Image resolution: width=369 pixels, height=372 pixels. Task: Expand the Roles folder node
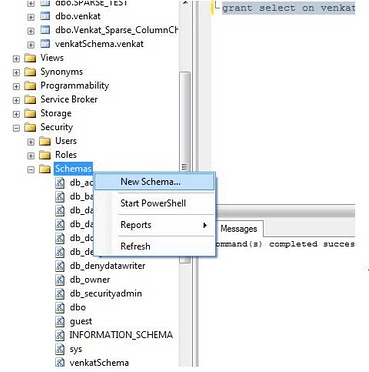click(31, 156)
